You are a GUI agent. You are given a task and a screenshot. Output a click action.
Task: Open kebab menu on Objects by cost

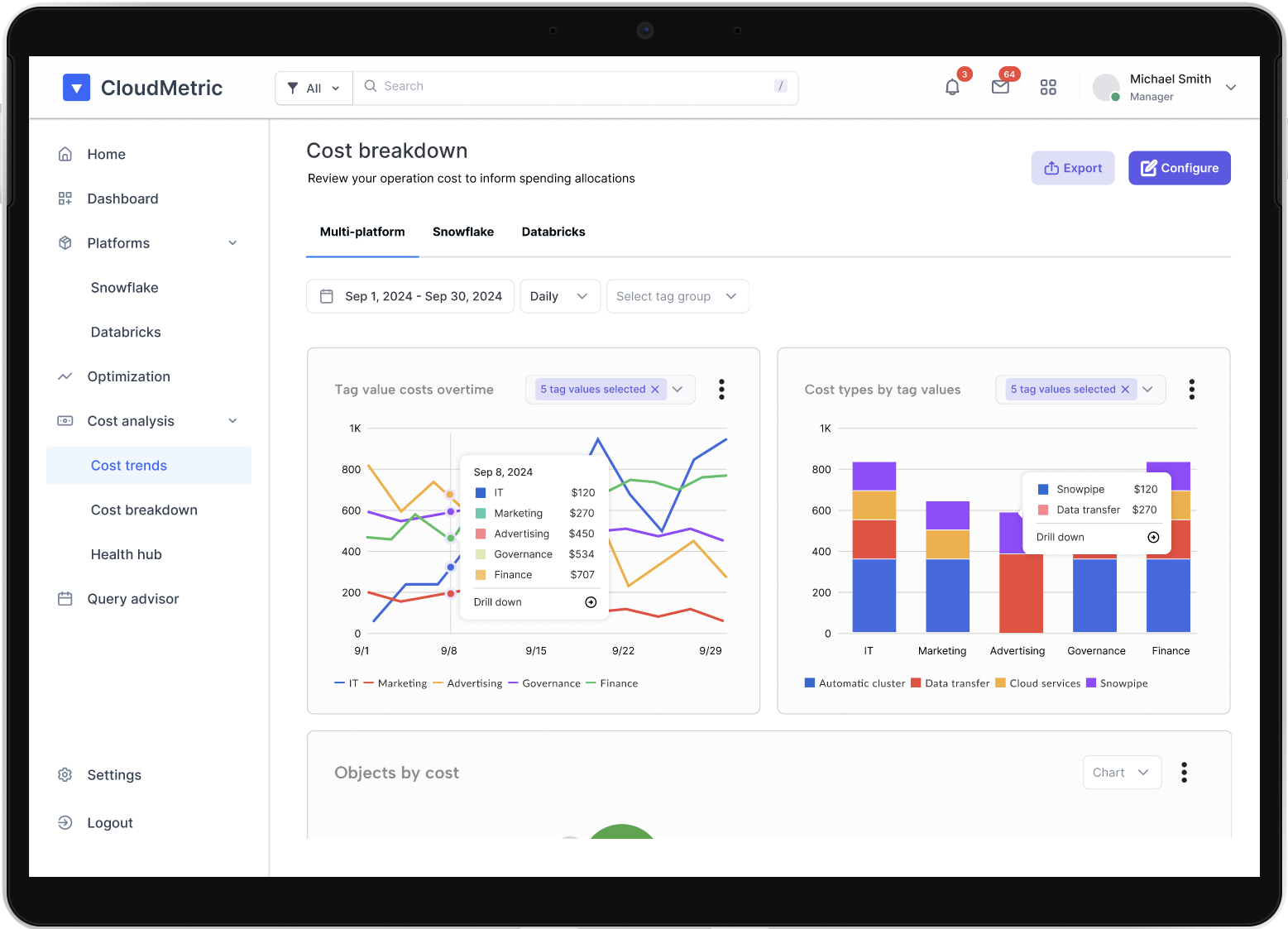(x=1184, y=773)
